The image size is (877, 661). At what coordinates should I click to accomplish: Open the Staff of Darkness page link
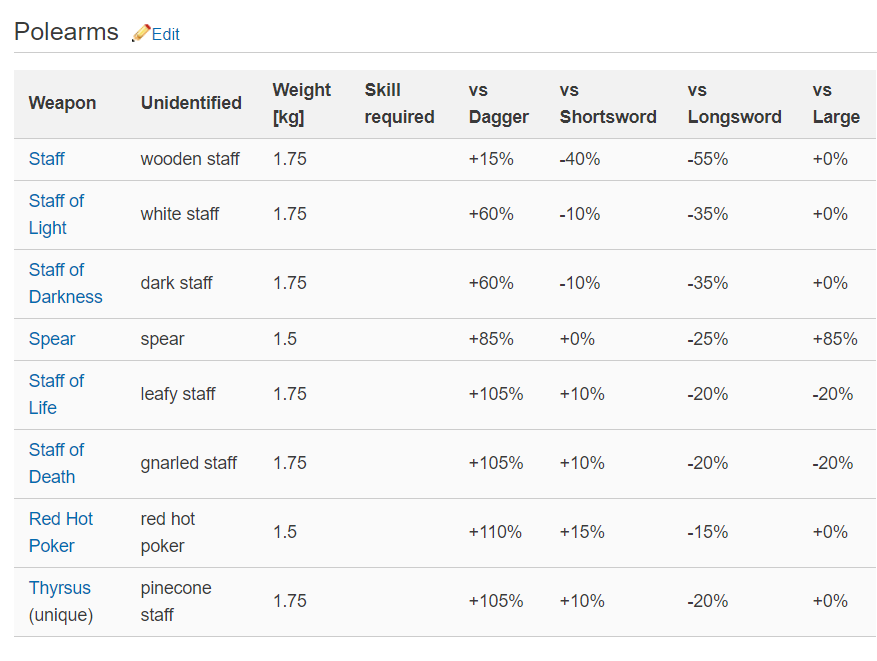click(x=65, y=283)
